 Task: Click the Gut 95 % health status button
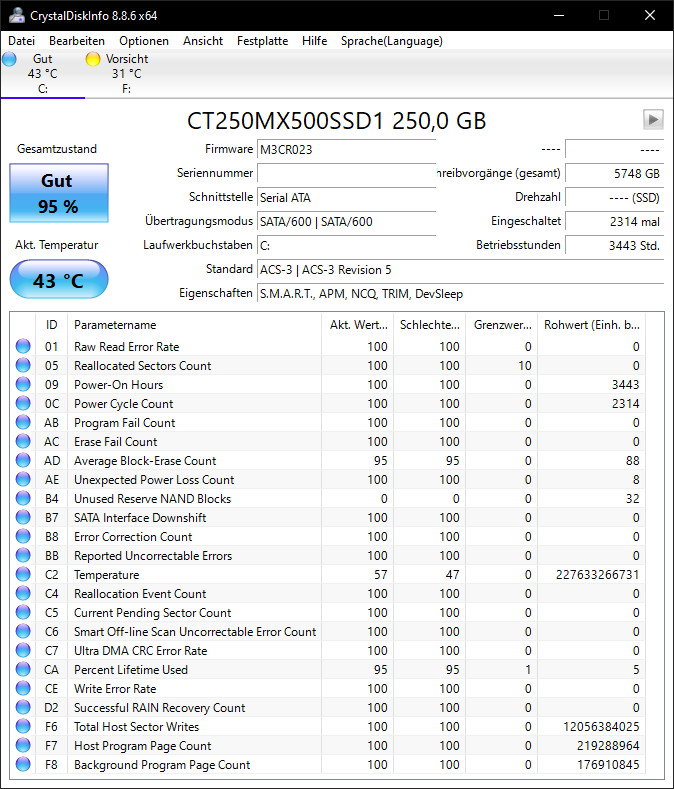pos(59,193)
